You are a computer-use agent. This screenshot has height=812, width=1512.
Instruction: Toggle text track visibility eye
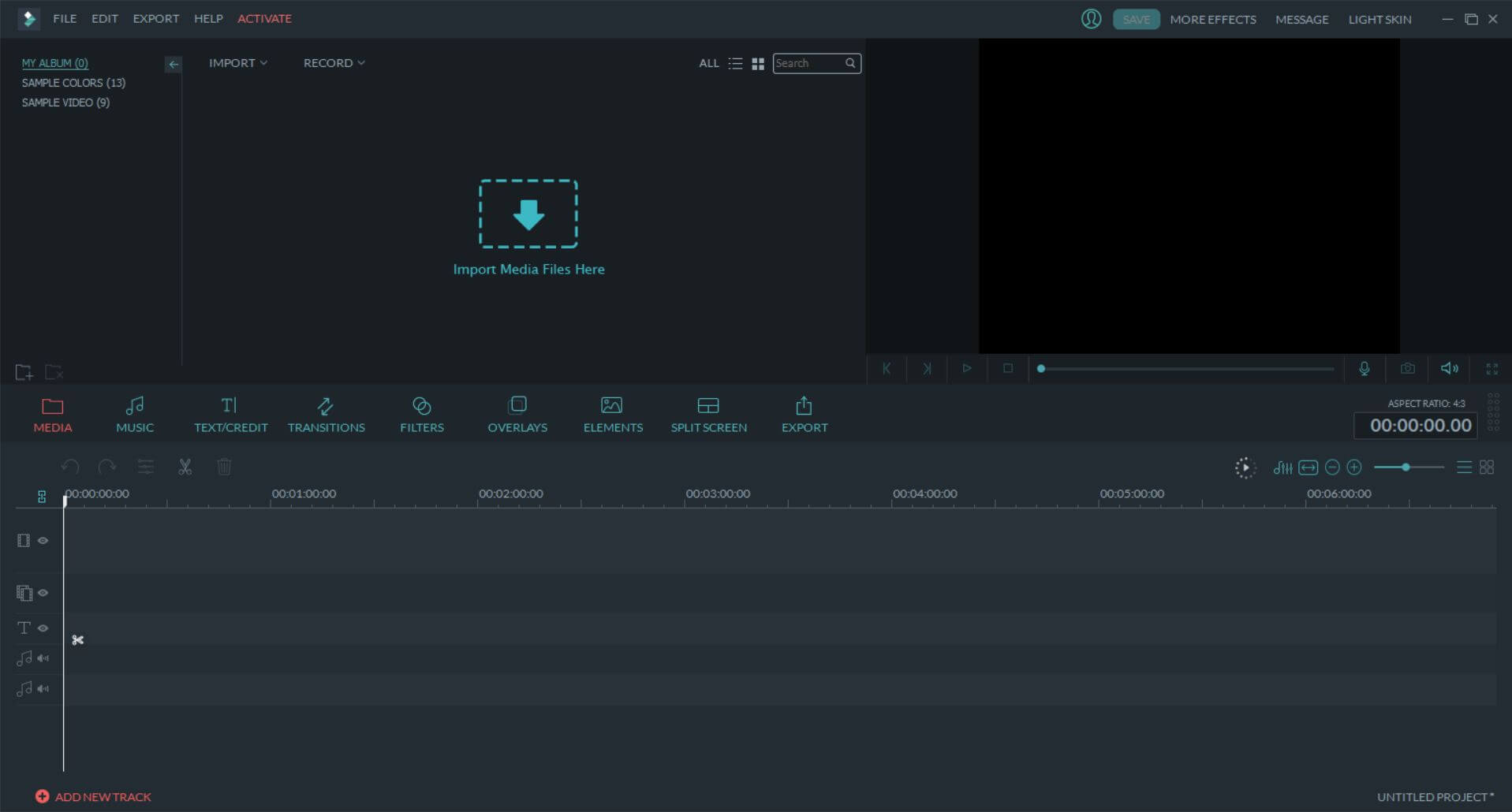(x=43, y=628)
